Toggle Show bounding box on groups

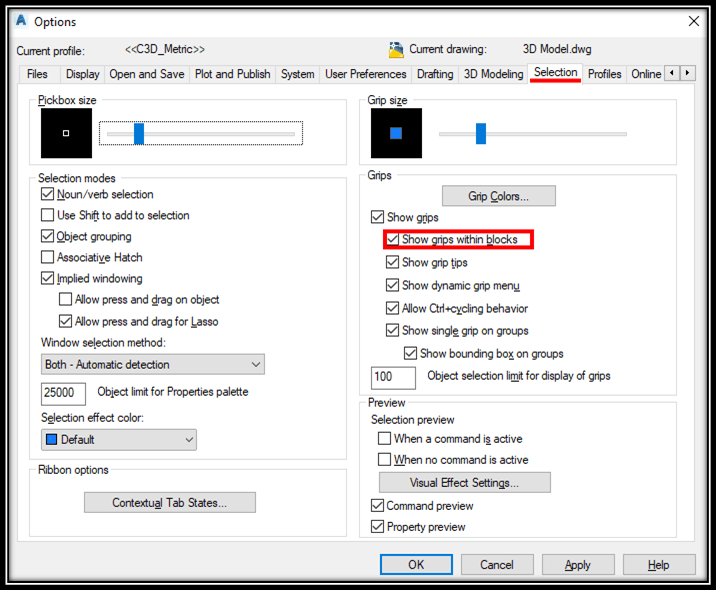click(411, 353)
